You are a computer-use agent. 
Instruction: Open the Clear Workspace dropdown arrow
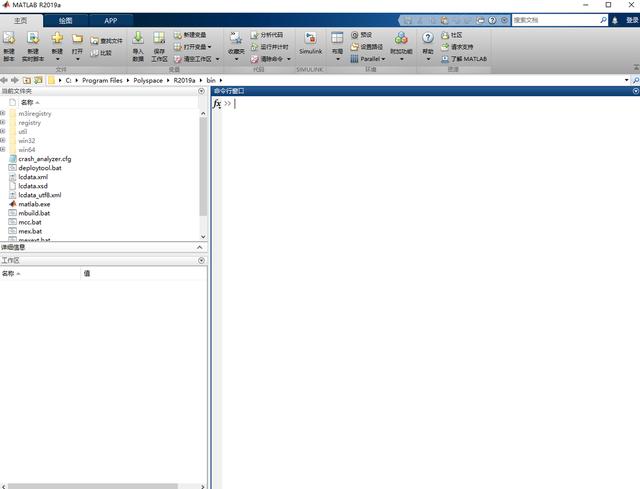click(x=218, y=59)
